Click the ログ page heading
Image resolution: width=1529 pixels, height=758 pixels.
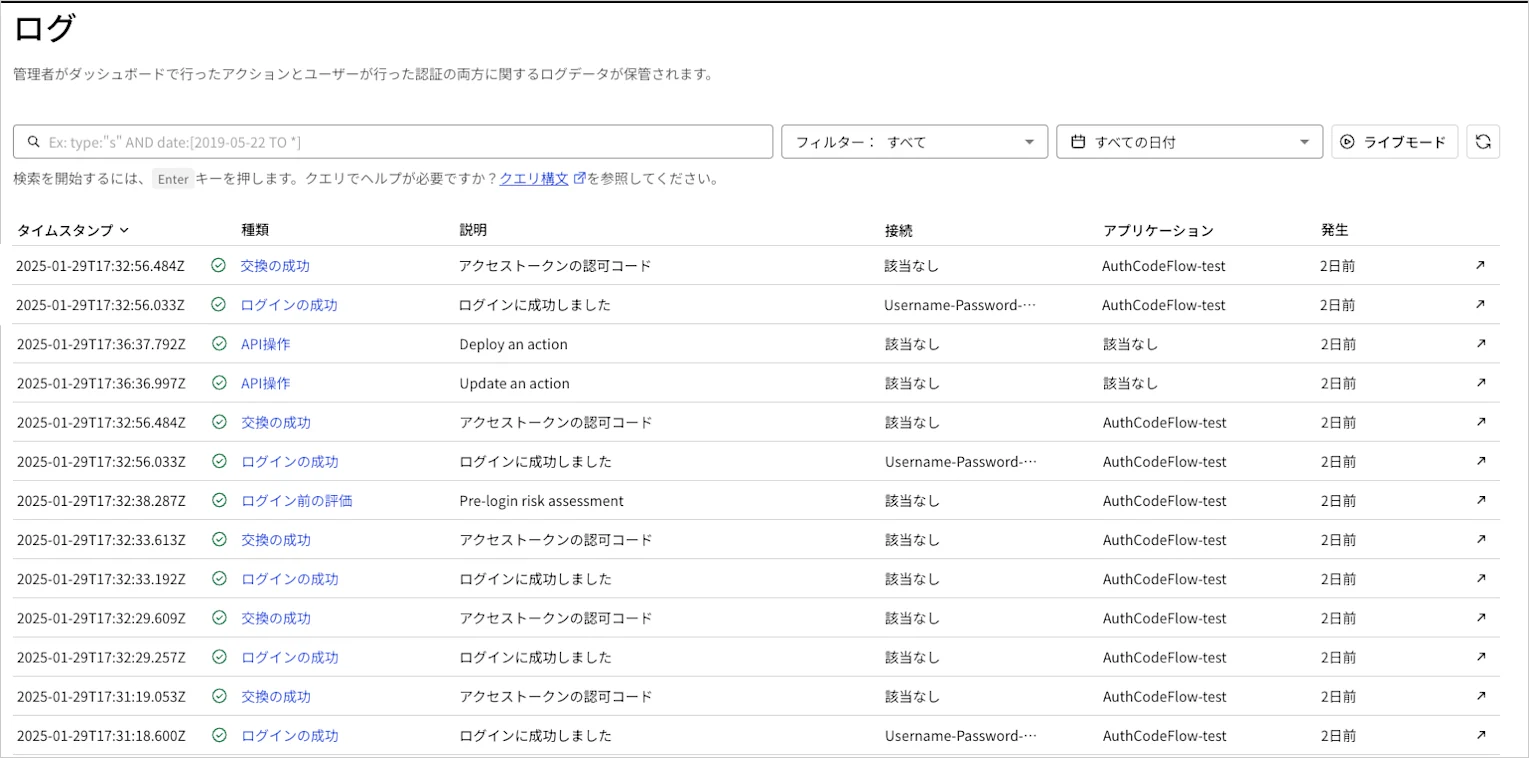pyautogui.click(x=44, y=29)
